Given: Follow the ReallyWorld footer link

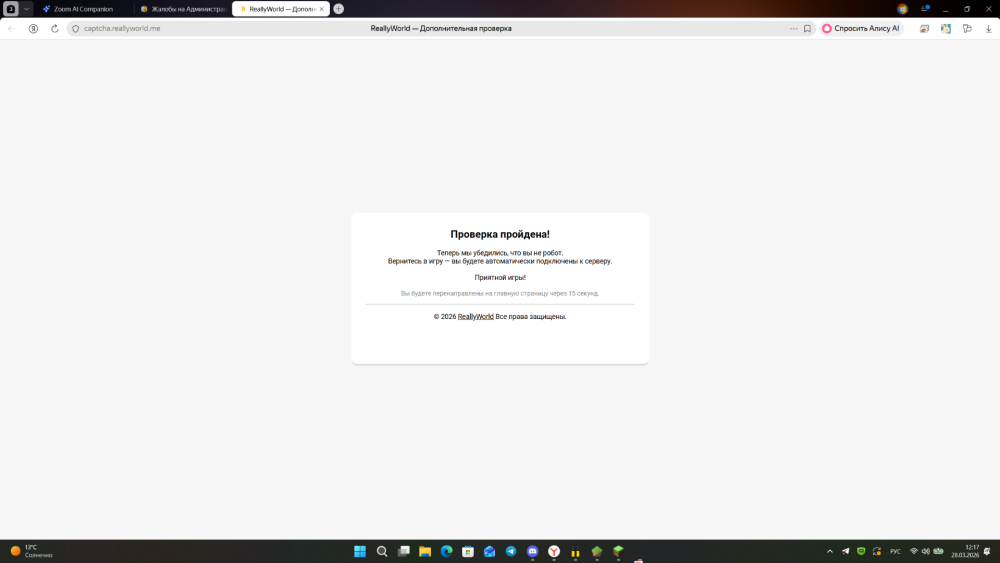Looking at the screenshot, I should pos(476,317).
